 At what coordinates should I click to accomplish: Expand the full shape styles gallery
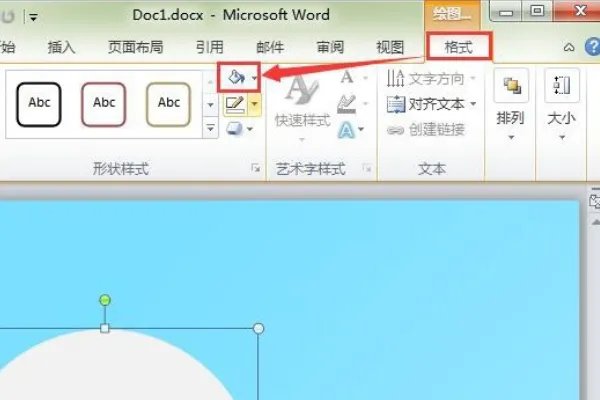tap(210, 128)
